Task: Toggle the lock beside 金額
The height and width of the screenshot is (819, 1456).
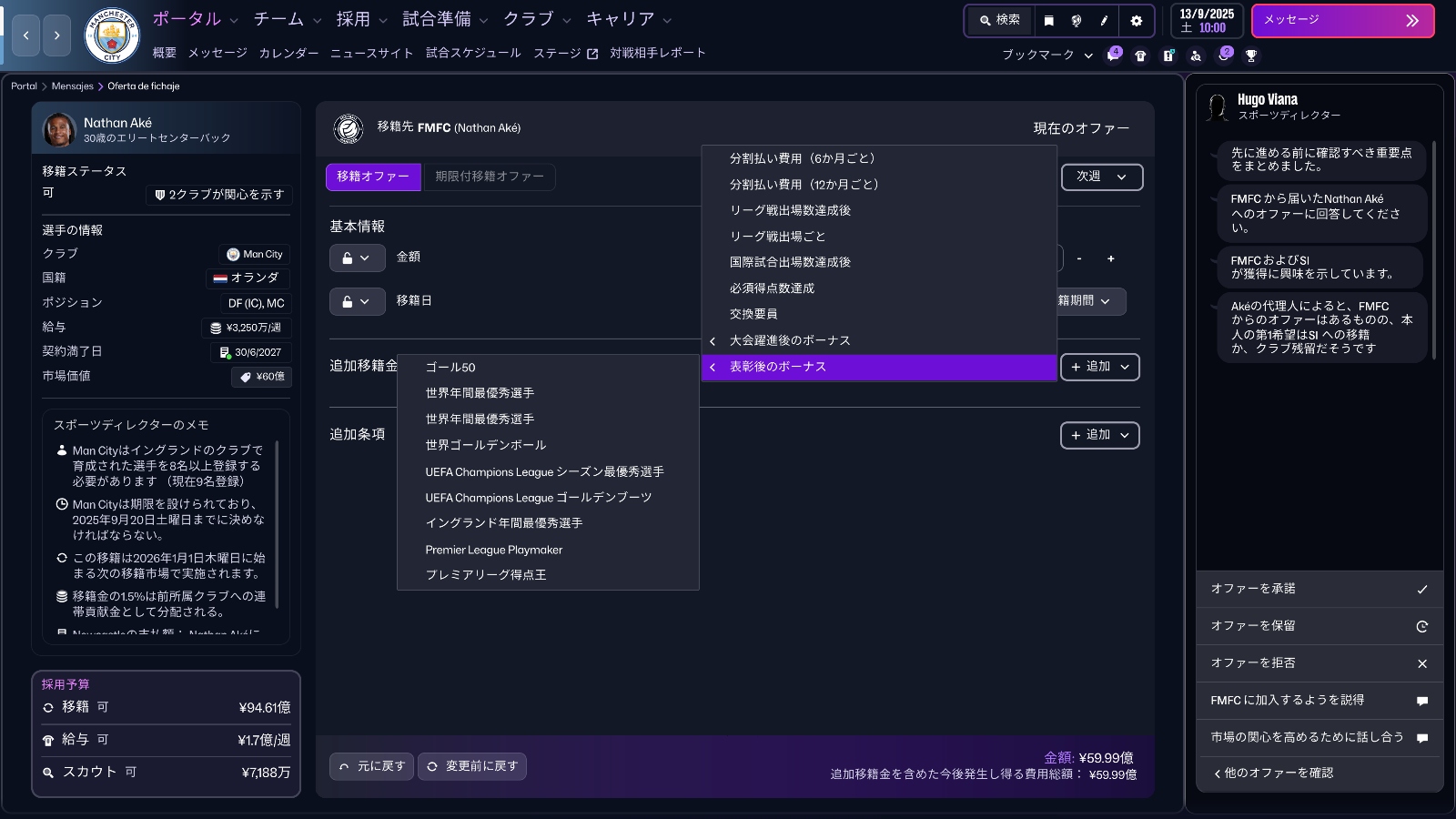Action: tap(356, 258)
